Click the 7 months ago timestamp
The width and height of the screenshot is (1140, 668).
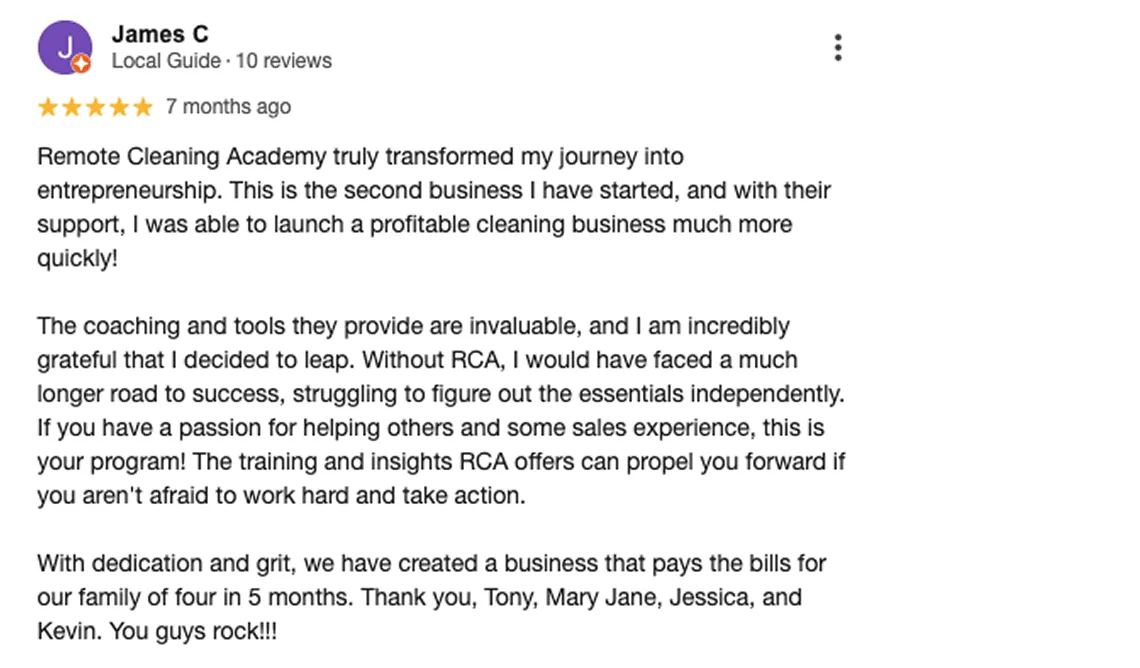coord(228,107)
